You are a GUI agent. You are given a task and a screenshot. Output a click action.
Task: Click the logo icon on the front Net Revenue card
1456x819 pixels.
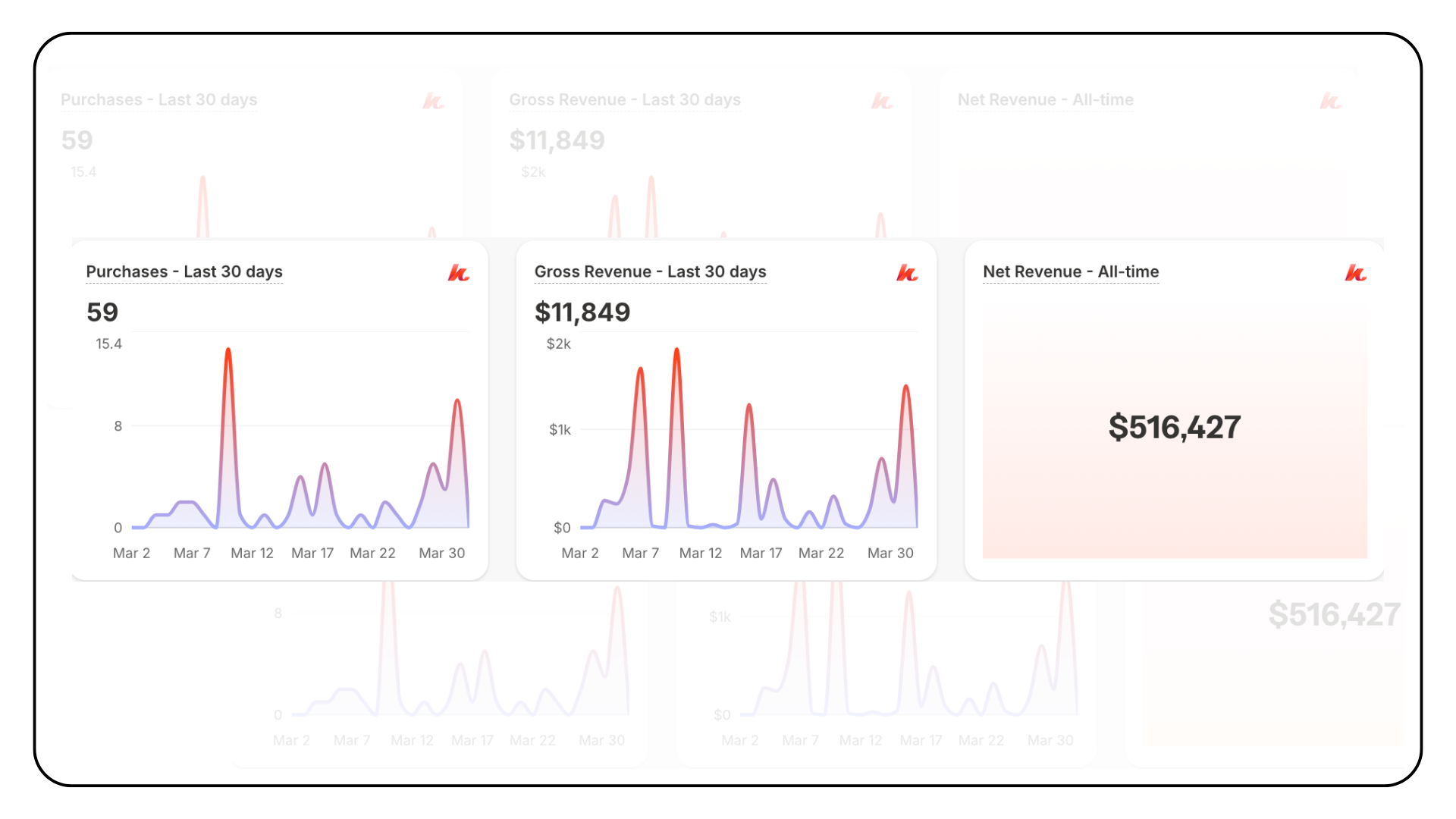click(1355, 273)
